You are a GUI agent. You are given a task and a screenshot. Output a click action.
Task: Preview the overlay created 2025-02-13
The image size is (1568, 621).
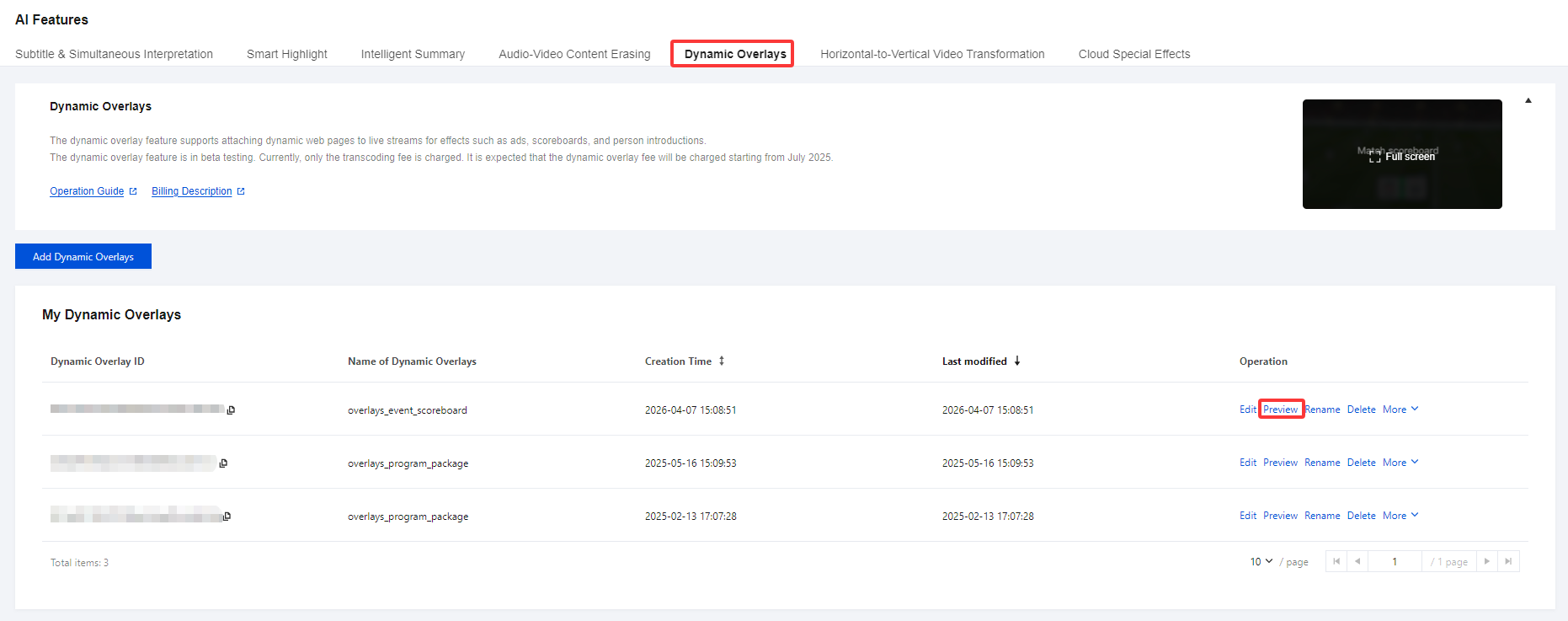1281,516
